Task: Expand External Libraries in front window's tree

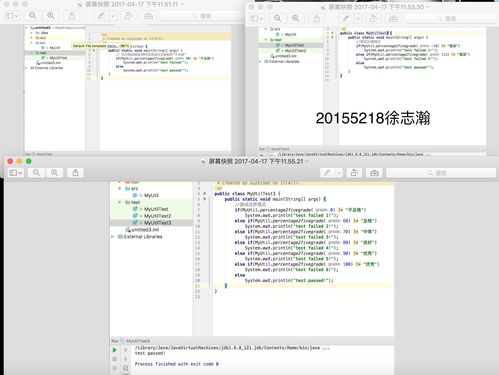Action: [x=113, y=237]
